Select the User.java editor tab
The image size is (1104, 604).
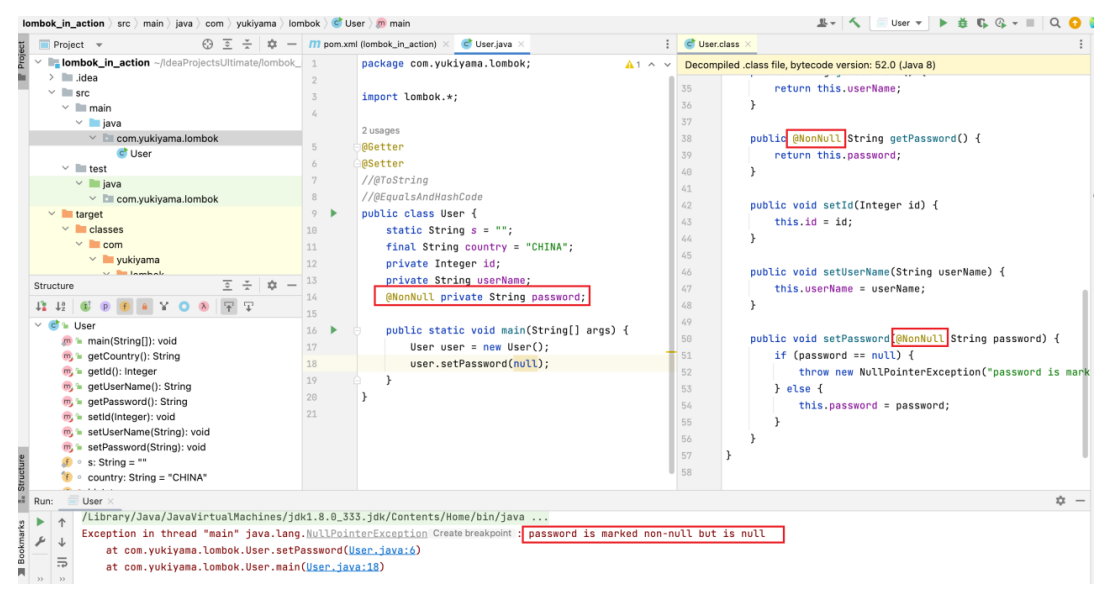(x=494, y=44)
